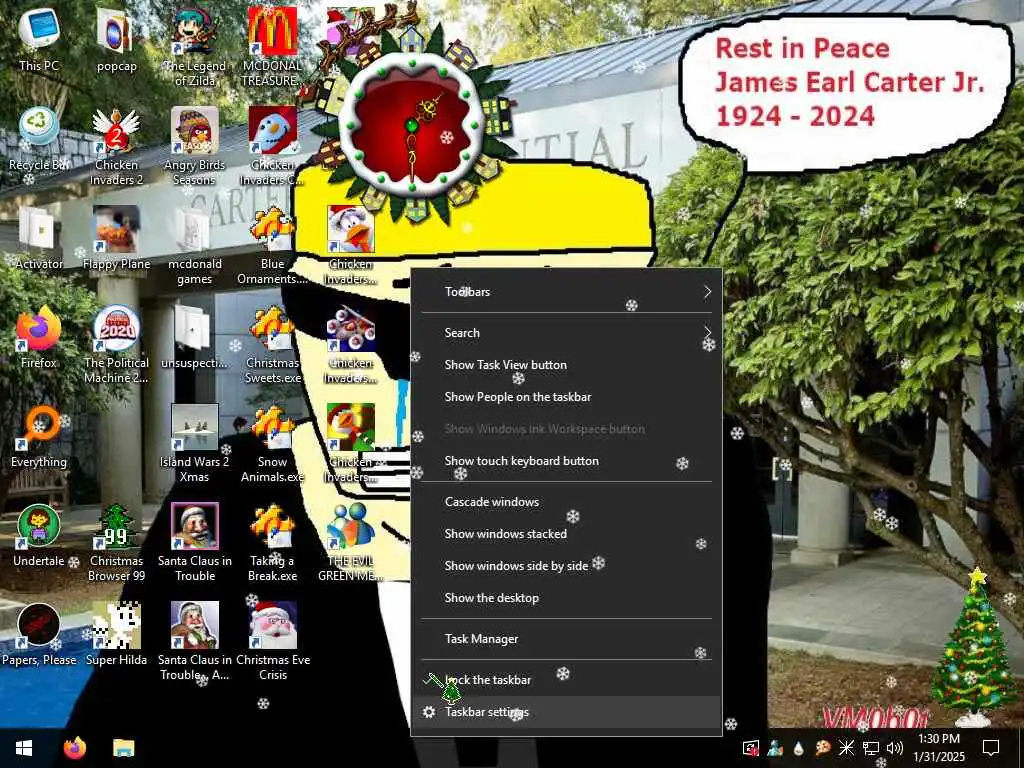Open Task Manager from the context menu
1024x768 pixels.
pos(566,639)
